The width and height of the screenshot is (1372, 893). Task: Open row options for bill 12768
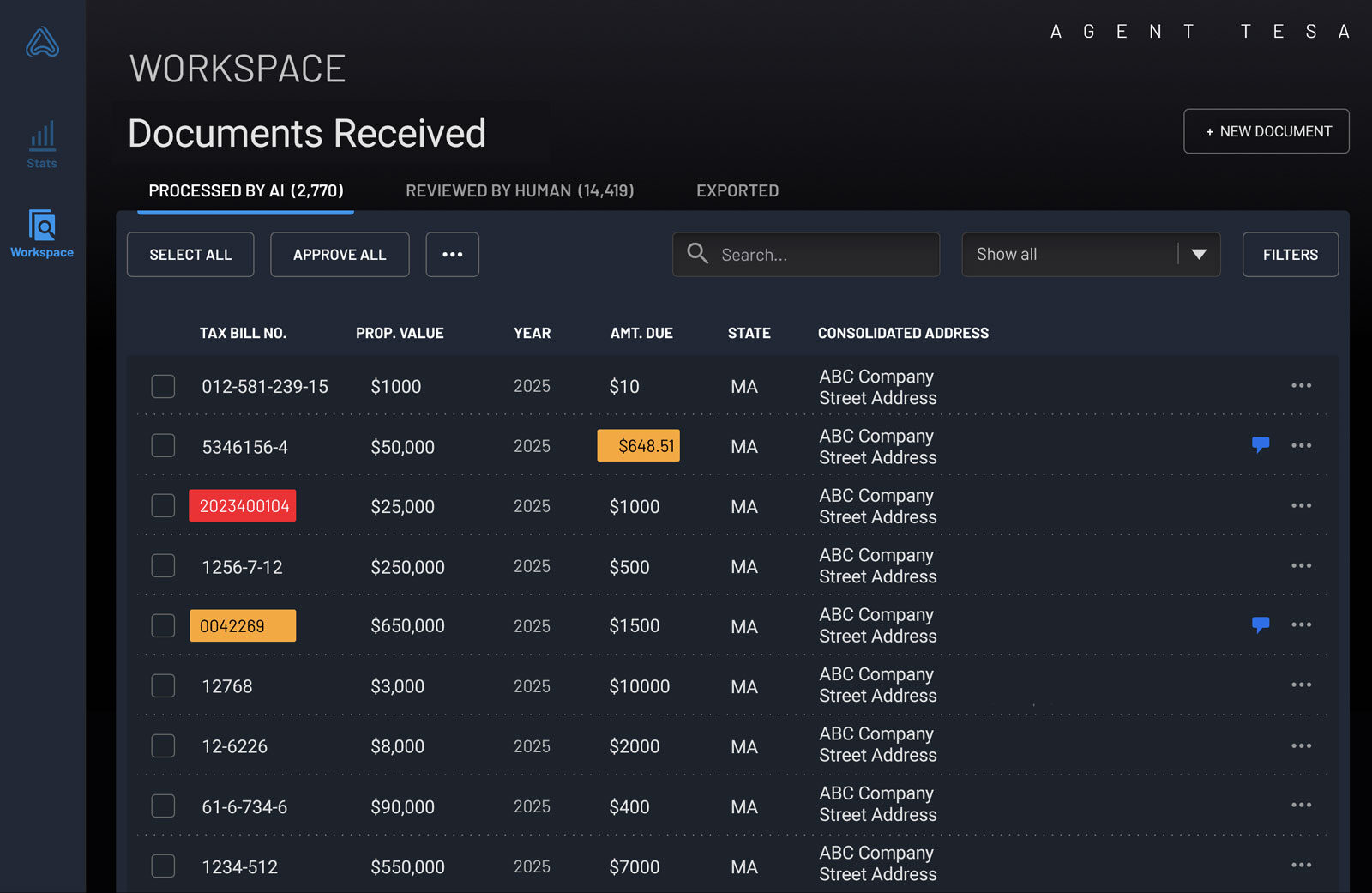pos(1301,685)
